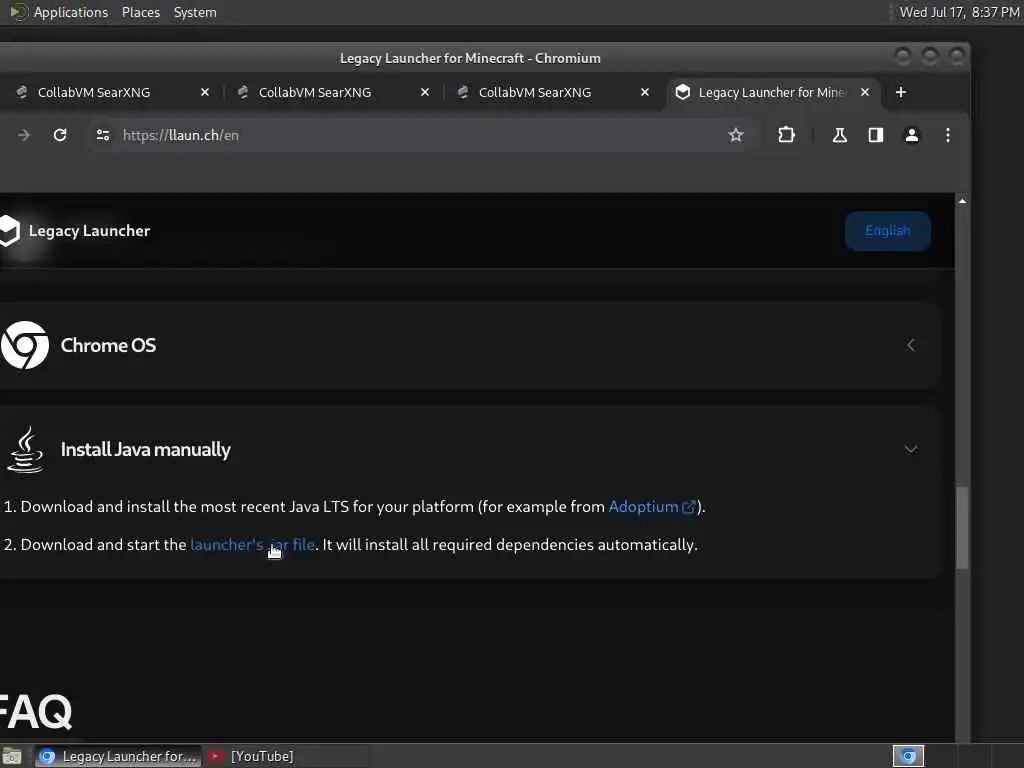Click the address bar URL field

pyautogui.click(x=418, y=135)
